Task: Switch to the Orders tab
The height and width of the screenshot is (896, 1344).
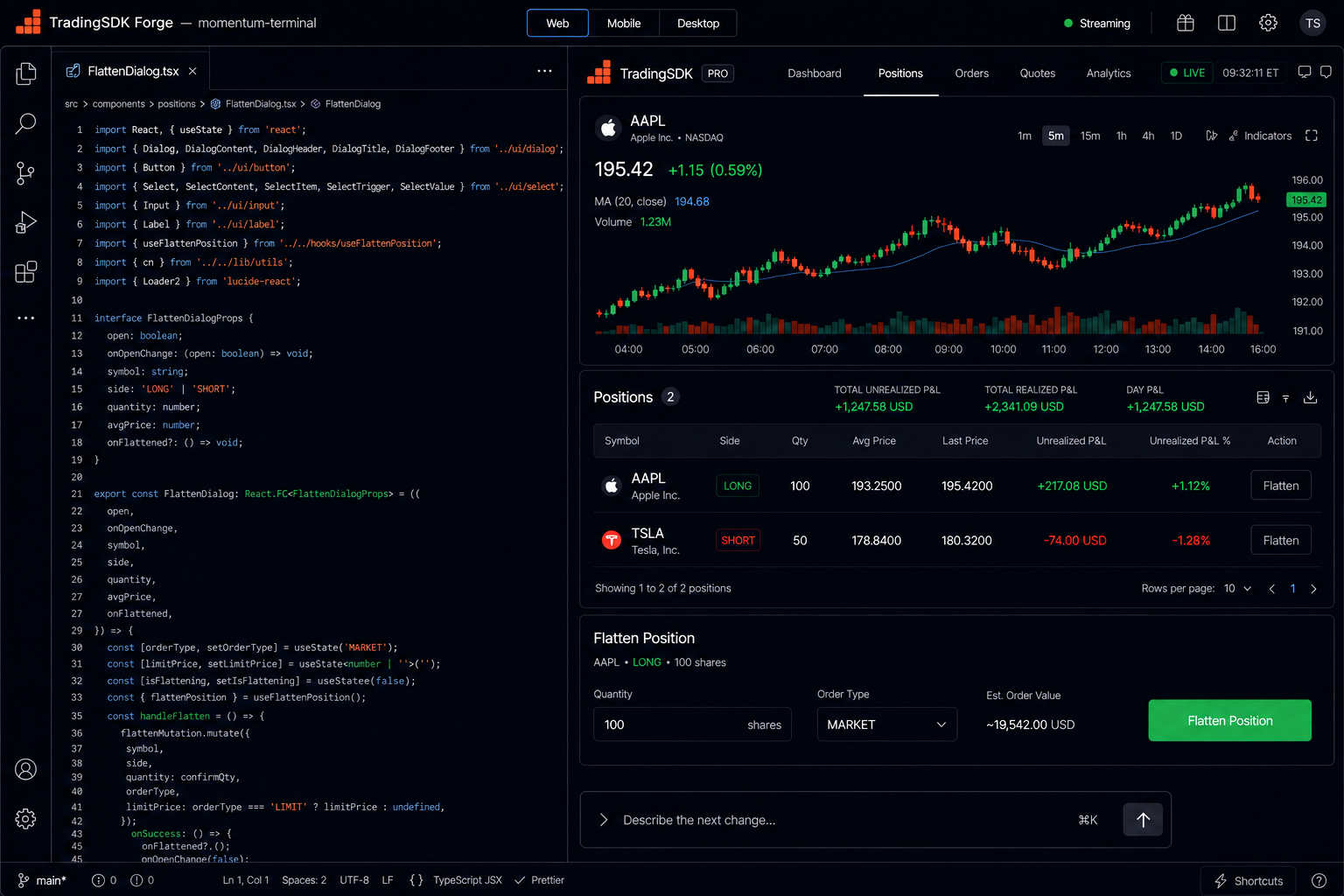Action: pos(971,73)
